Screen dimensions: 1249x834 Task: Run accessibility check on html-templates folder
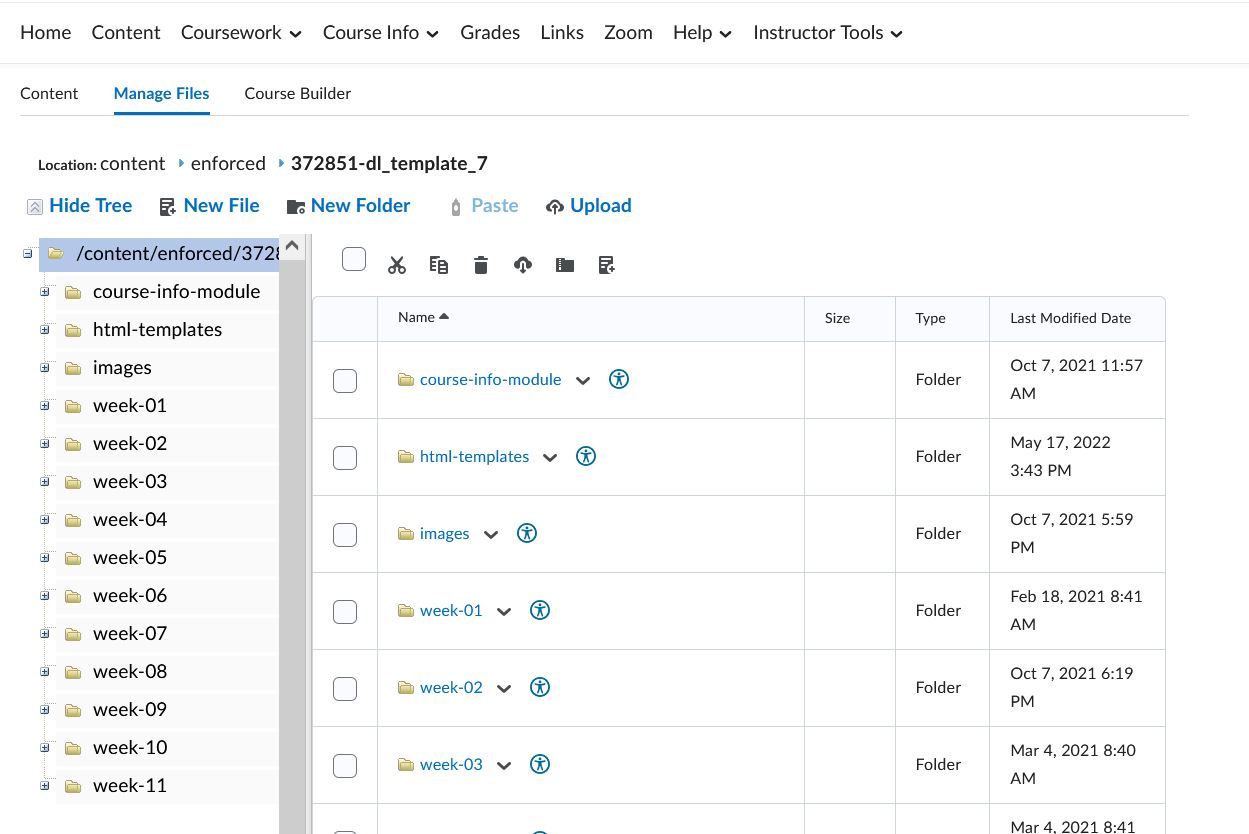[586, 455]
